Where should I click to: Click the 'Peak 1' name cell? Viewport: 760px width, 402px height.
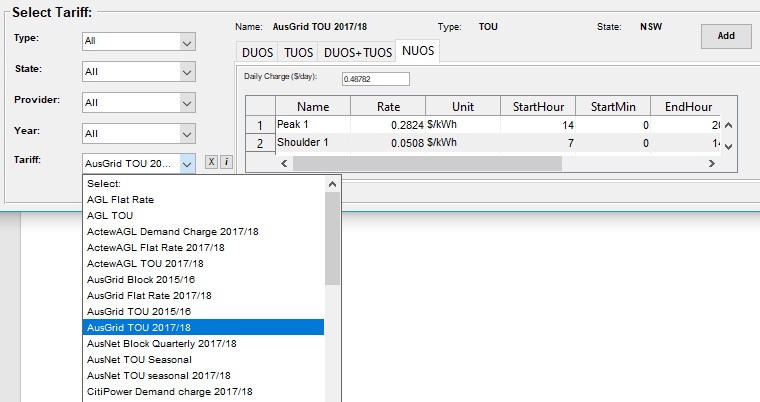tap(313, 125)
